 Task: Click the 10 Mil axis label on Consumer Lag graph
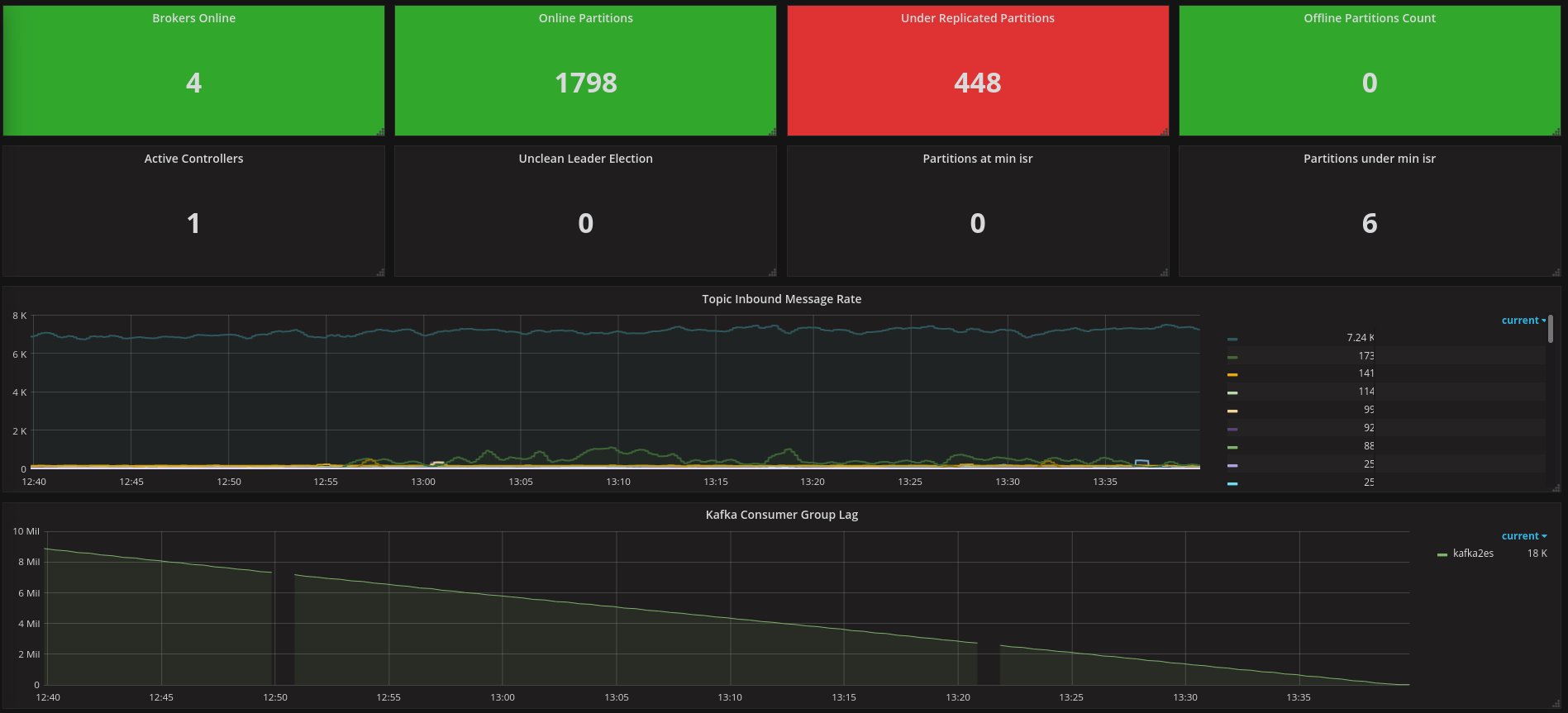tap(26, 531)
